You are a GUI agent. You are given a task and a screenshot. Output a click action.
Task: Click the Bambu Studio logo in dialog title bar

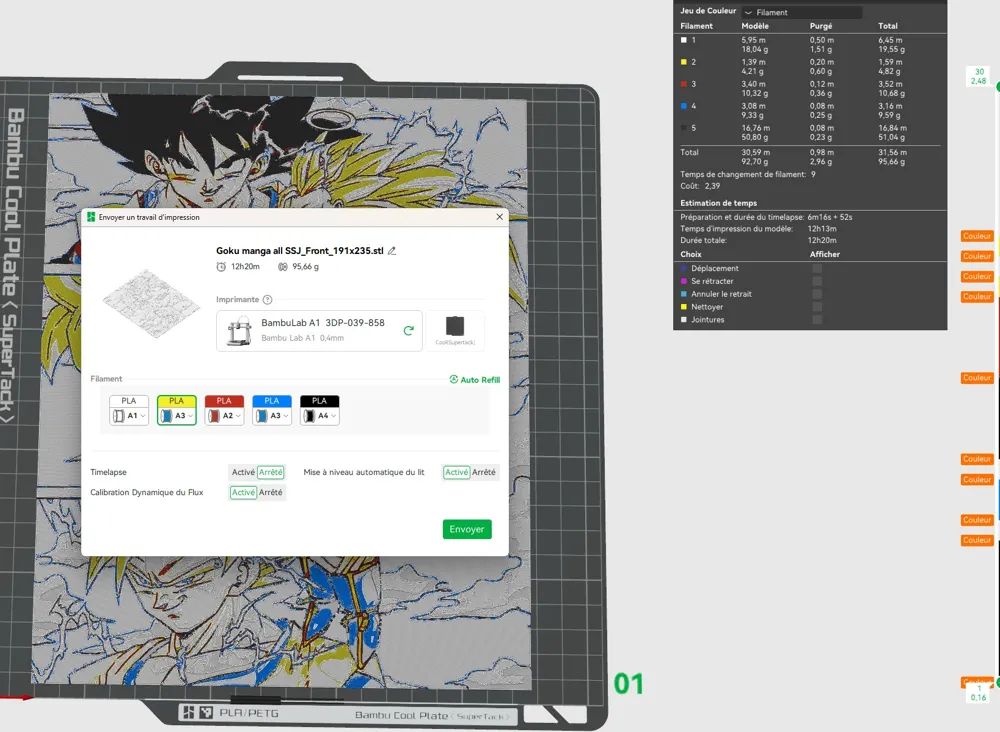pyautogui.click(x=91, y=217)
